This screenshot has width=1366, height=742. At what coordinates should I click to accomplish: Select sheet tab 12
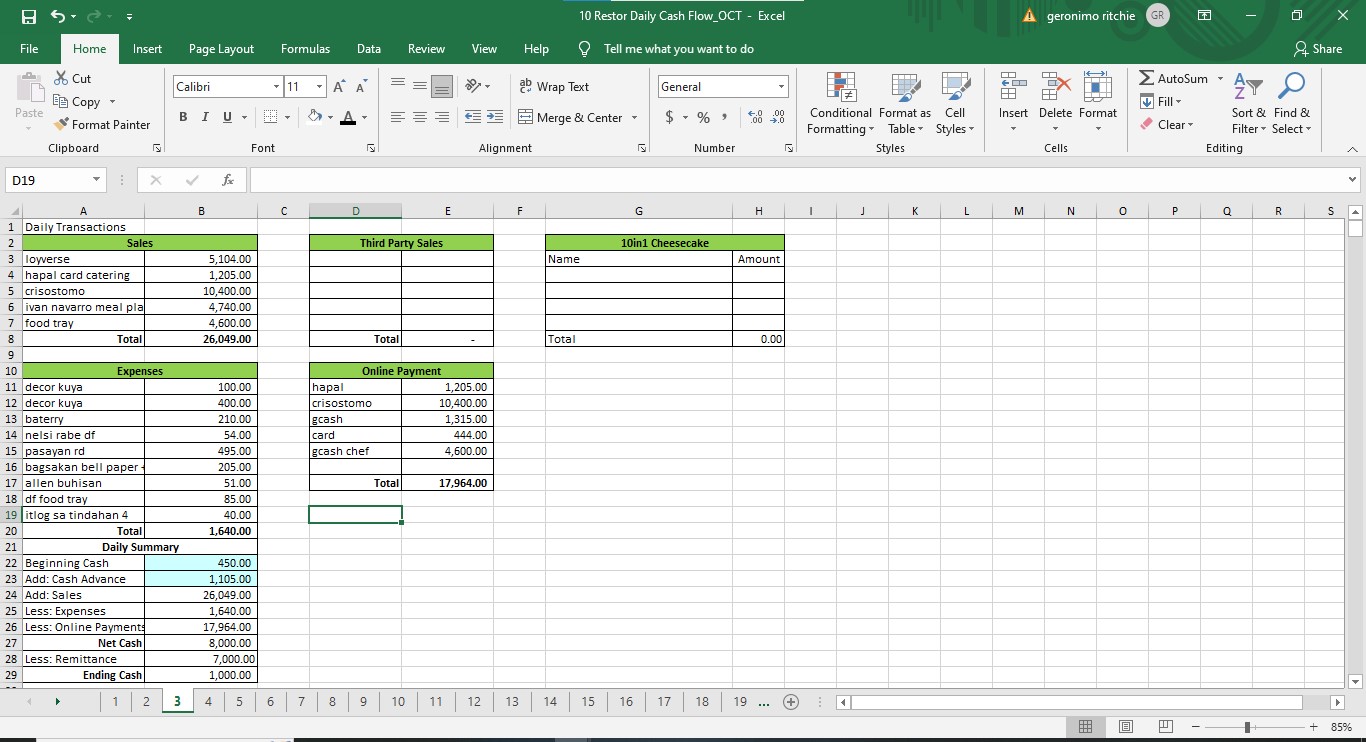(x=474, y=701)
